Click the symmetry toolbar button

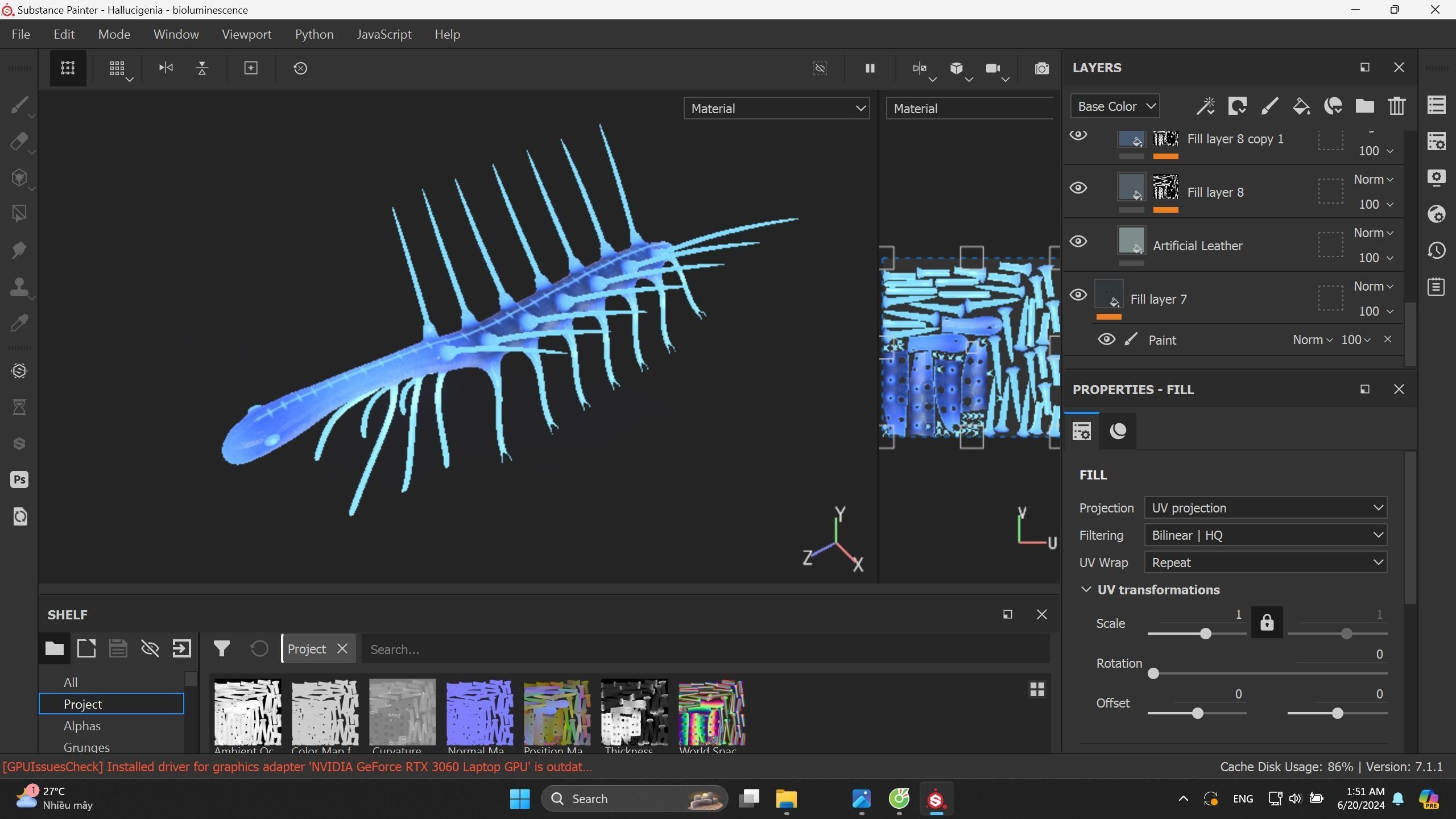920,68
